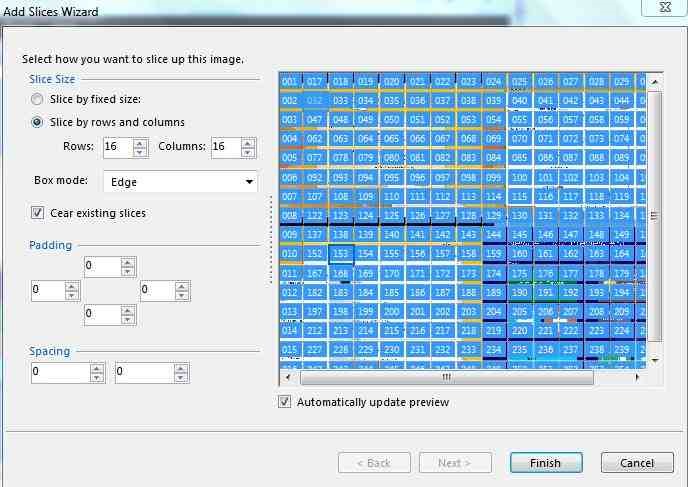Select Slice by rows and columns option
This screenshot has width=688, height=487.
38,122
